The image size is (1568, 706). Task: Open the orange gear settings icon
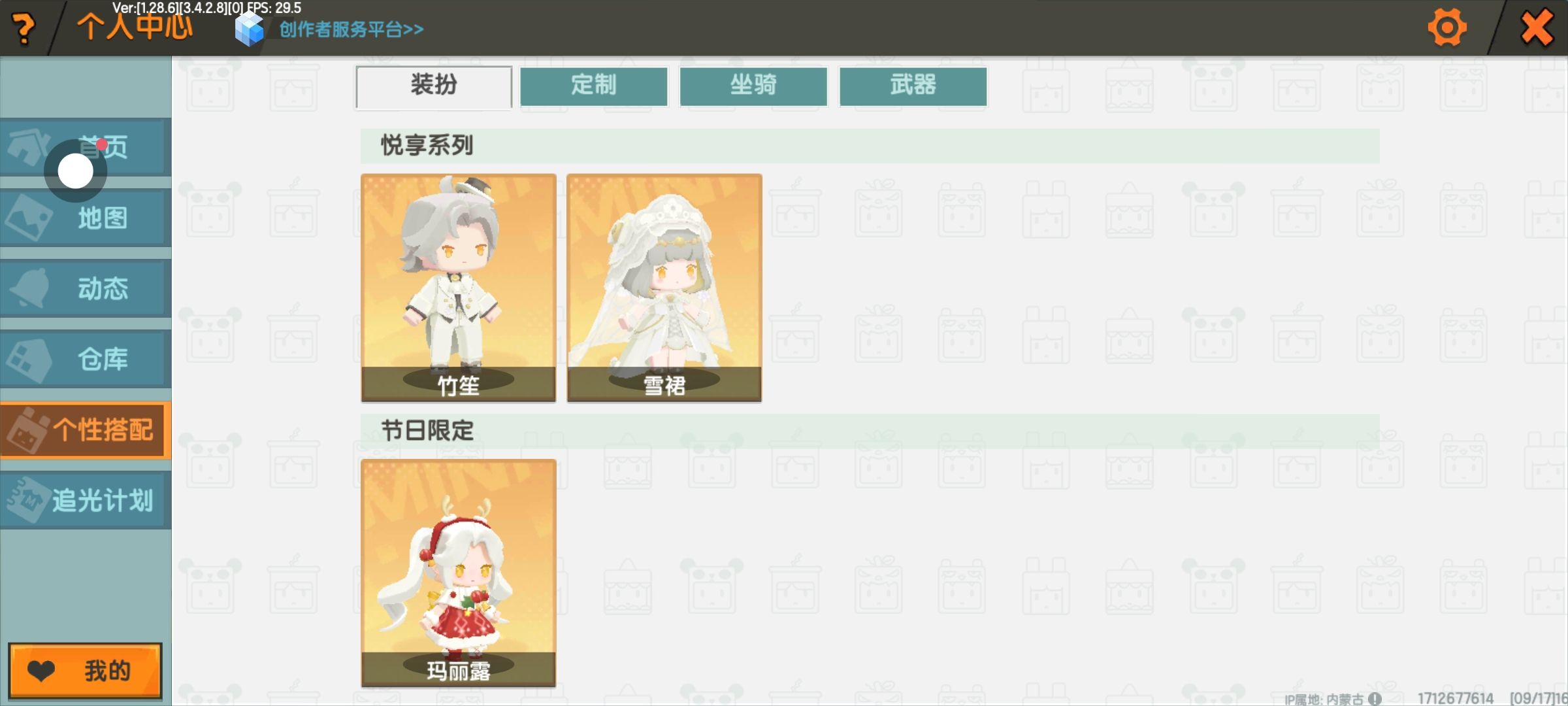click(1447, 28)
